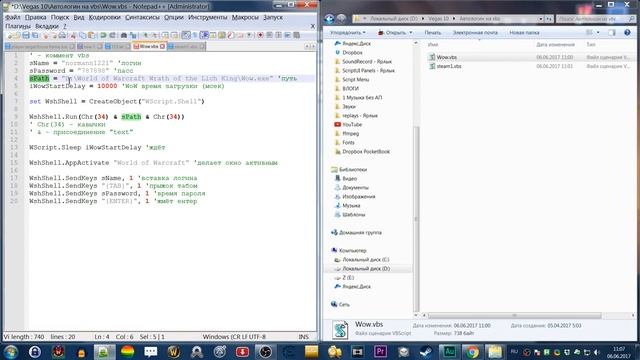Click the file list horizontal scrollbar
Viewport: 640px width, 360px height.
514,316
